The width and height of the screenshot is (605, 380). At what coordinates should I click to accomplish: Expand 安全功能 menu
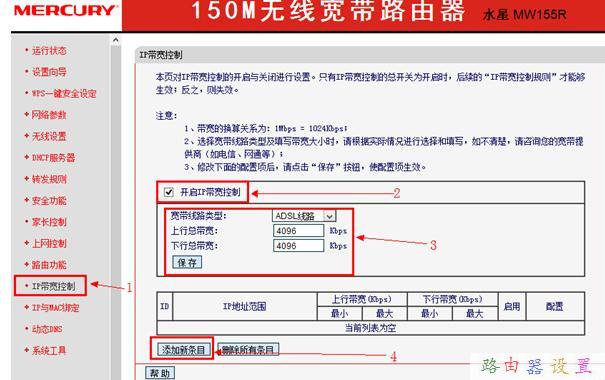[x=49, y=201]
